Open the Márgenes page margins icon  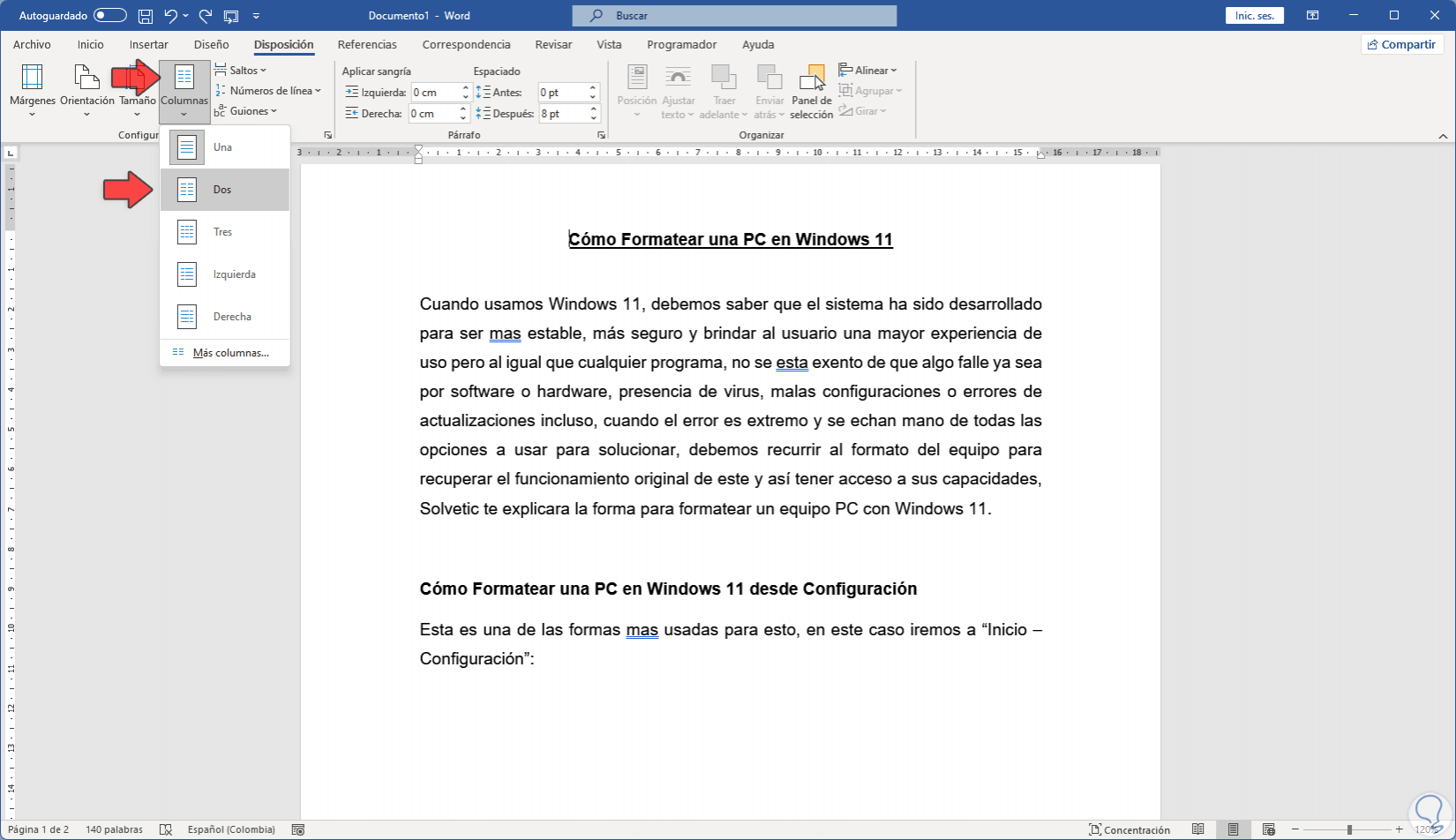point(33,78)
